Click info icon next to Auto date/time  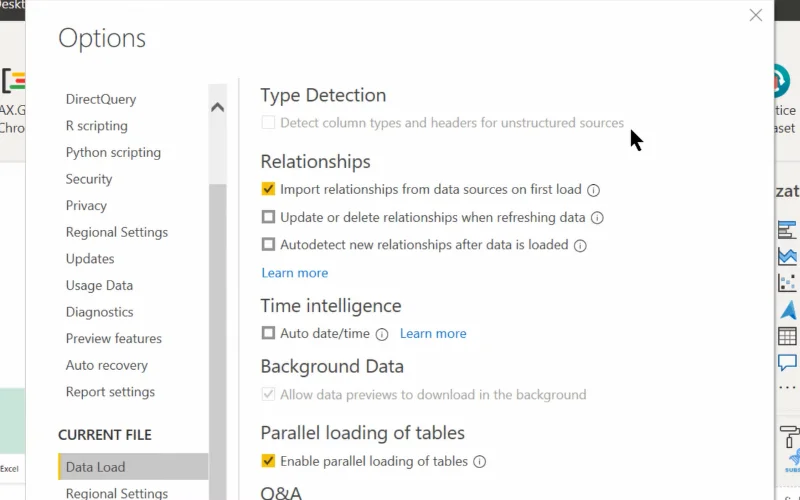point(382,334)
